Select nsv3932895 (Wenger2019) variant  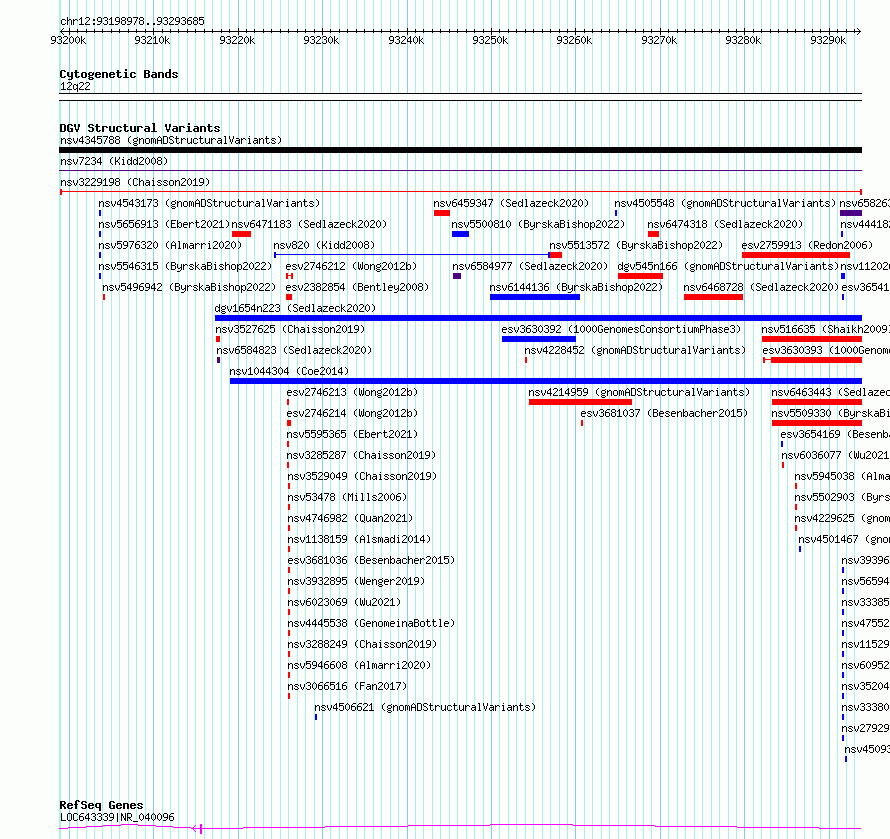pyautogui.click(x=356, y=581)
